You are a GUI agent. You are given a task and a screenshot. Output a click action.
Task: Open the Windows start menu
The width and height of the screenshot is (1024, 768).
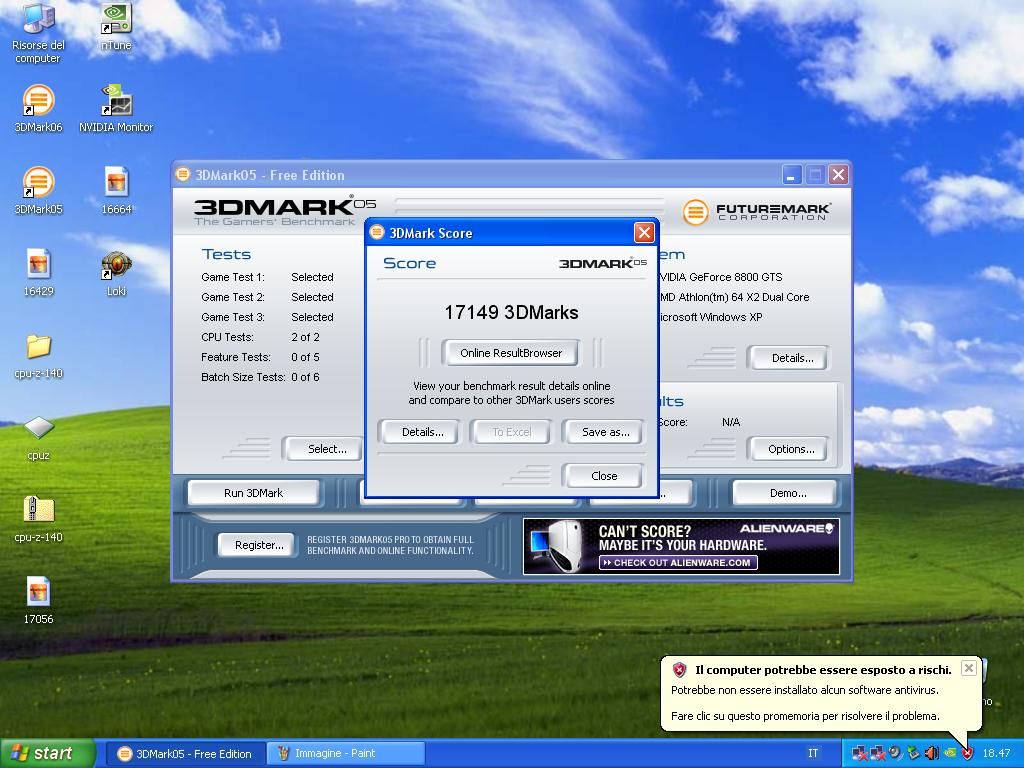click(x=47, y=753)
